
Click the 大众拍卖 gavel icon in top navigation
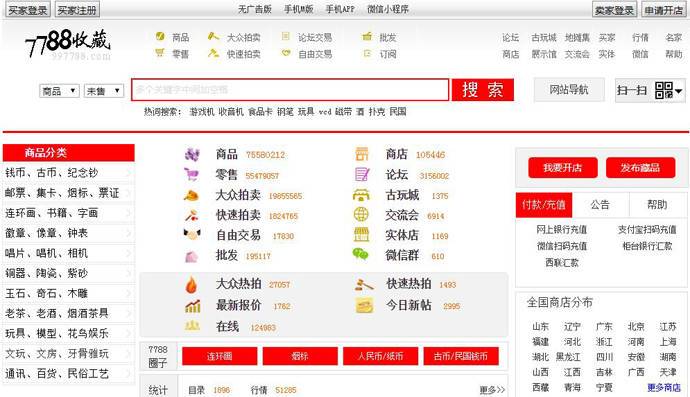[213, 36]
